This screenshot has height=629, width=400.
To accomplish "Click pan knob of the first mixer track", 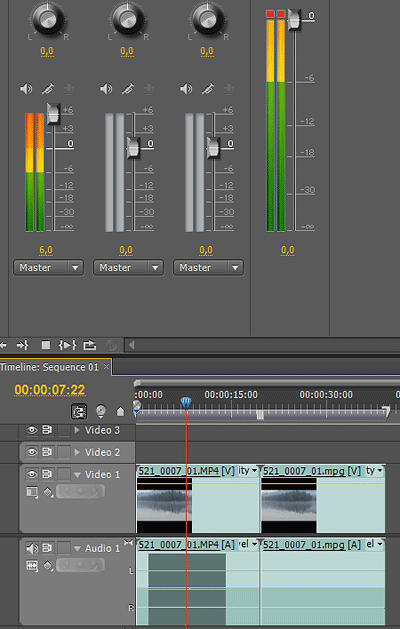I will 47,18.
